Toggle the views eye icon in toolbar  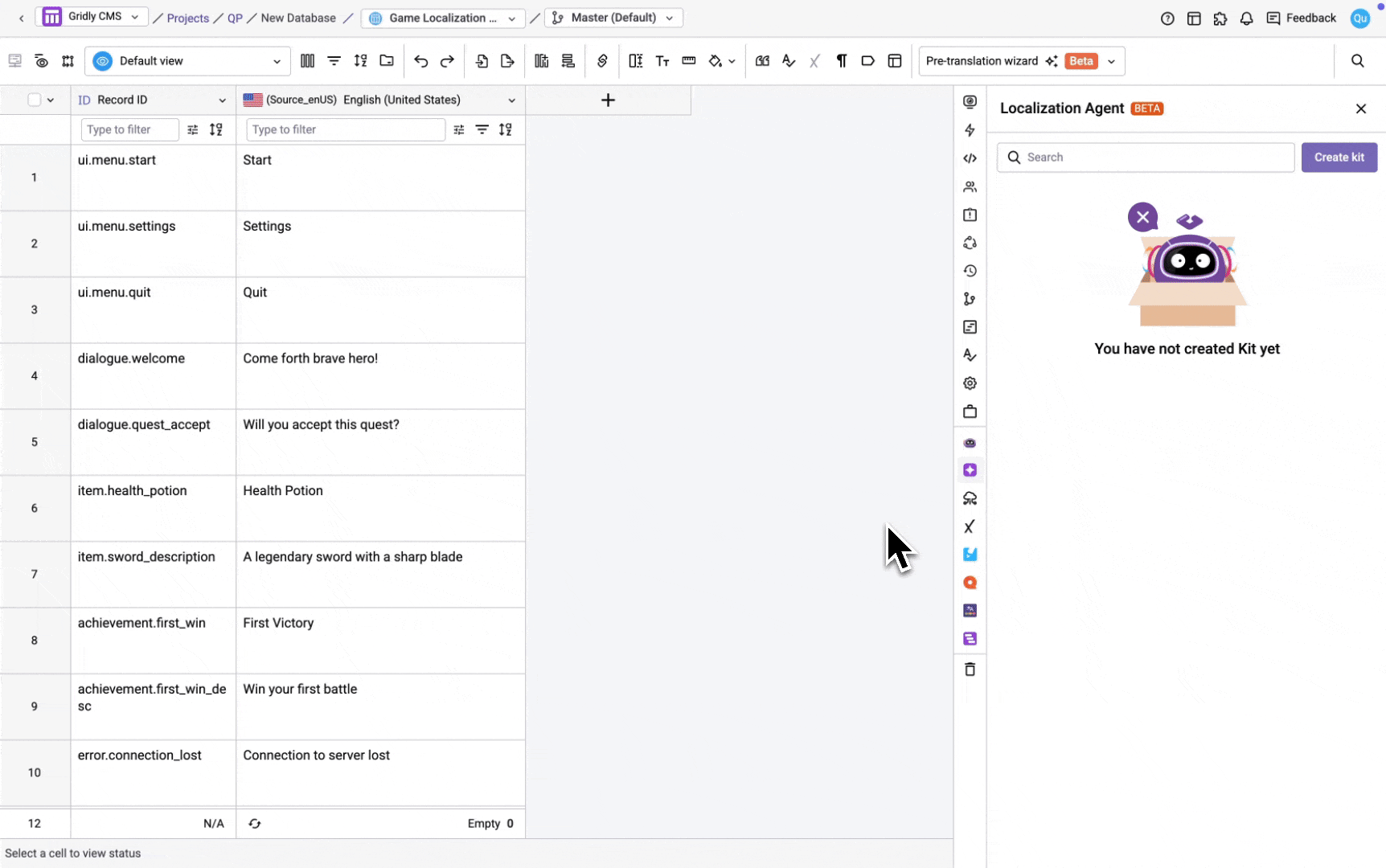(41, 61)
